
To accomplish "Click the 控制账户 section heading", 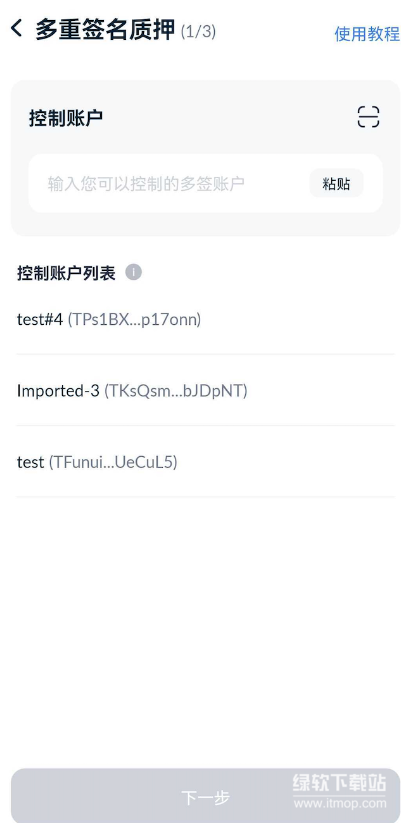I will (66, 118).
